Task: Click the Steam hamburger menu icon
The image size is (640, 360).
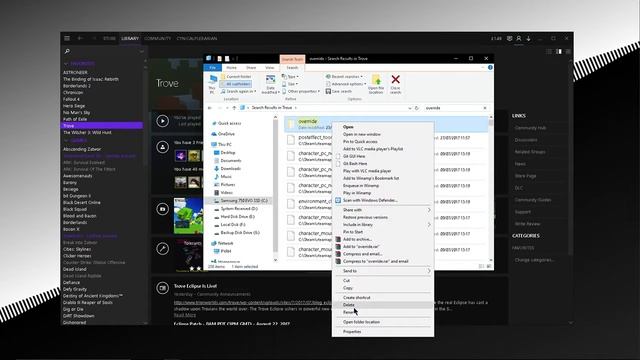Action: pos(67,38)
